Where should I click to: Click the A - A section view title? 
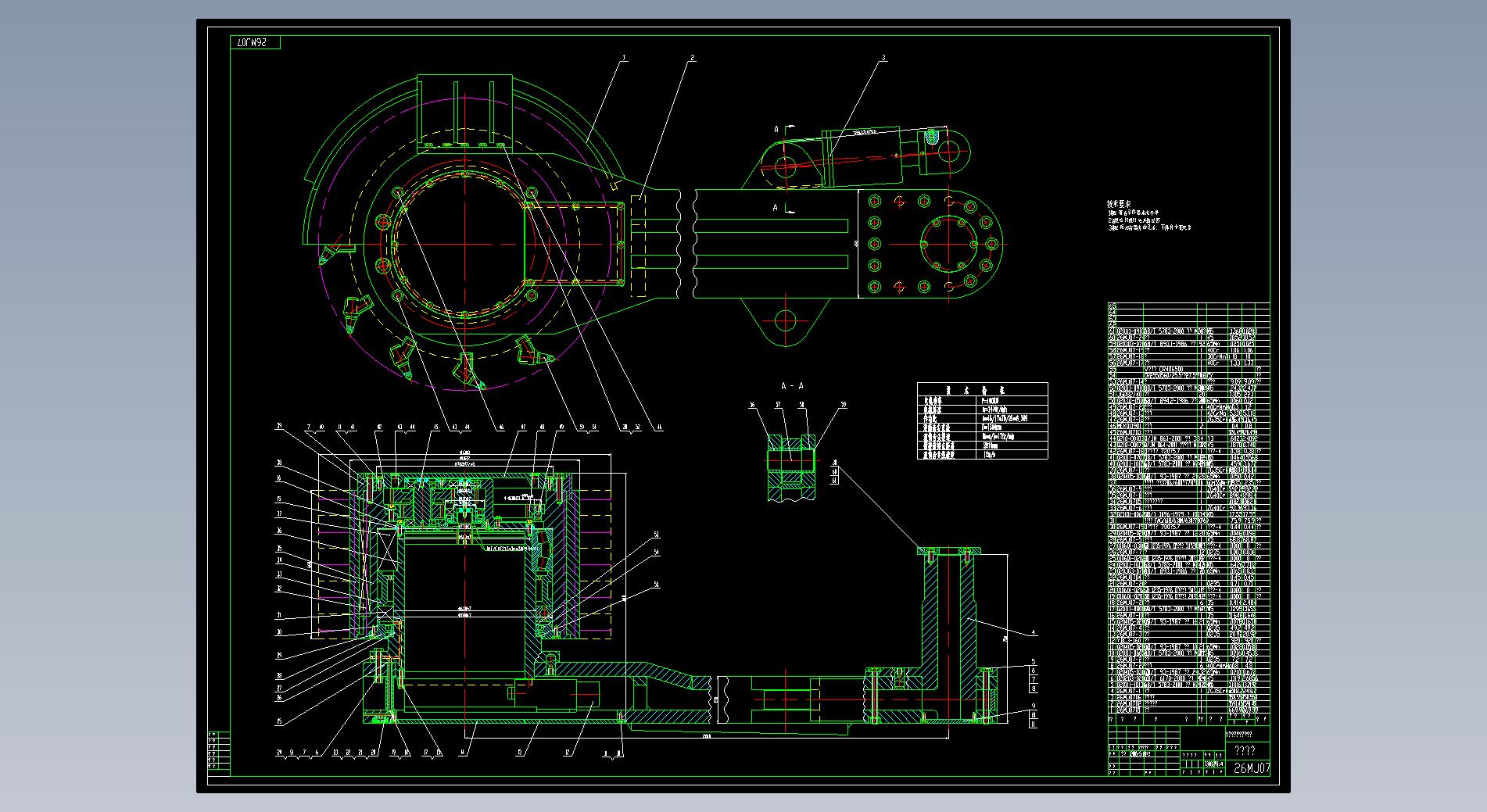click(792, 386)
